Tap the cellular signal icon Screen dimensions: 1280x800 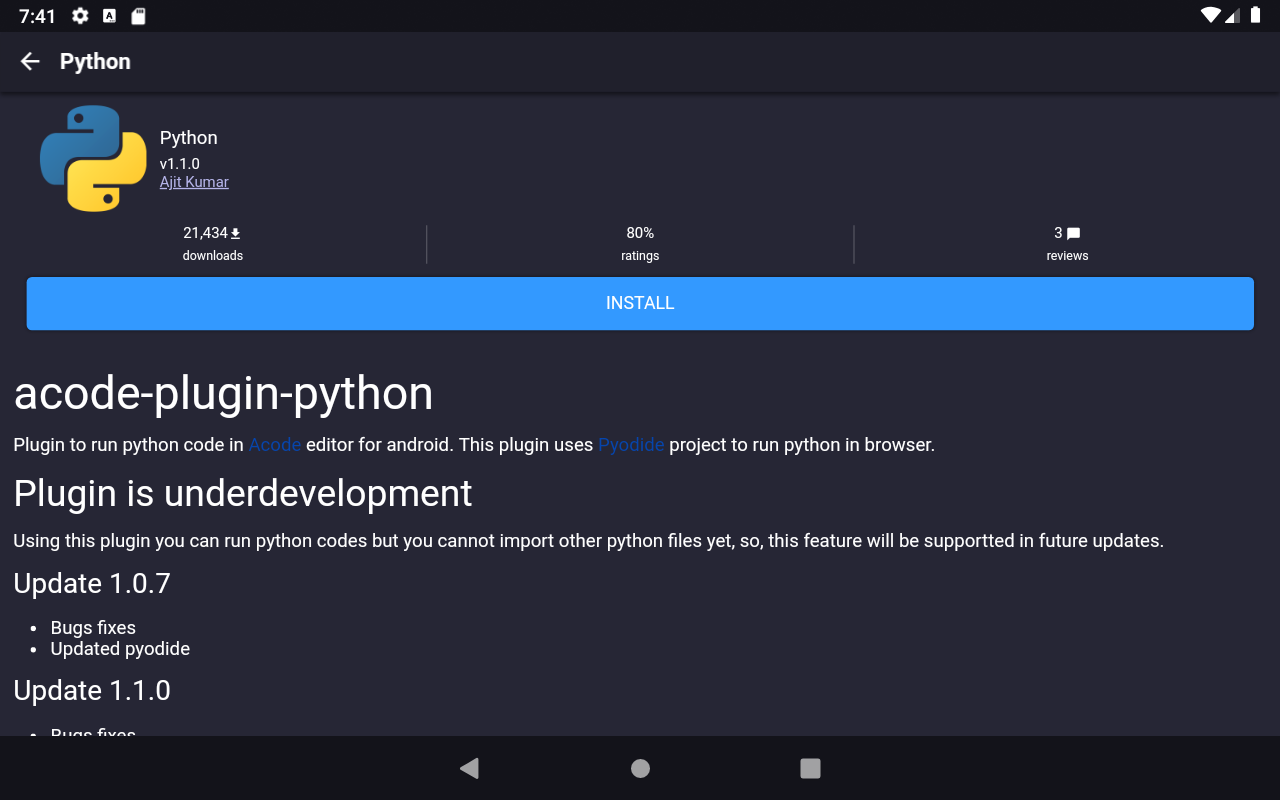(x=1233, y=16)
